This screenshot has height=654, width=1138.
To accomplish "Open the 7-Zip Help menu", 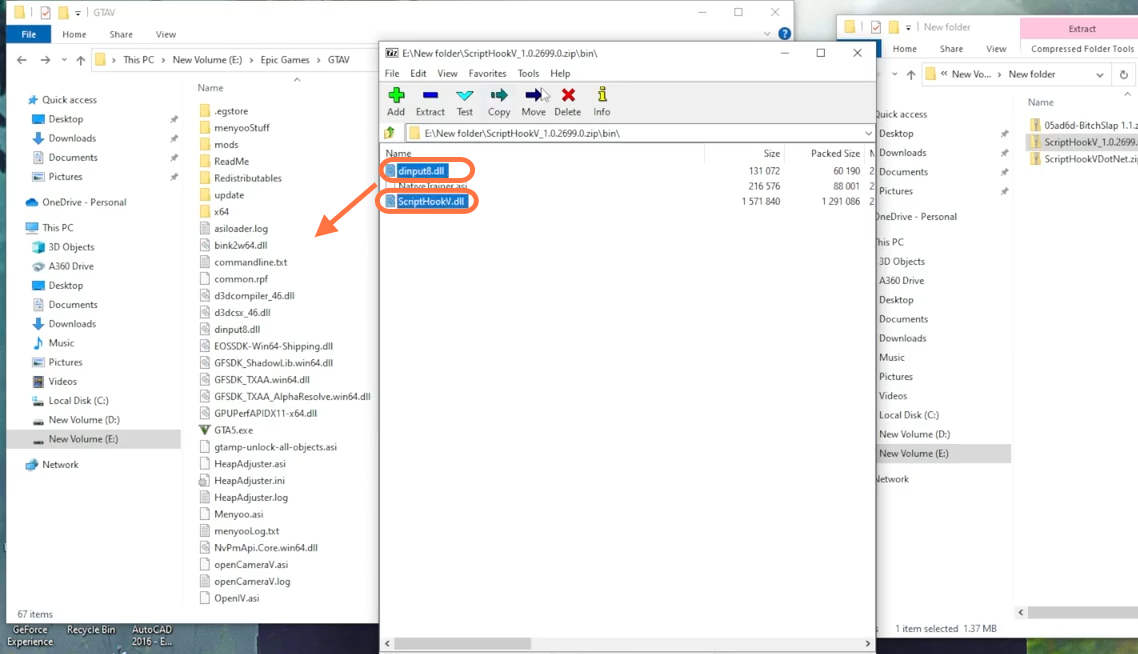I will [560, 73].
